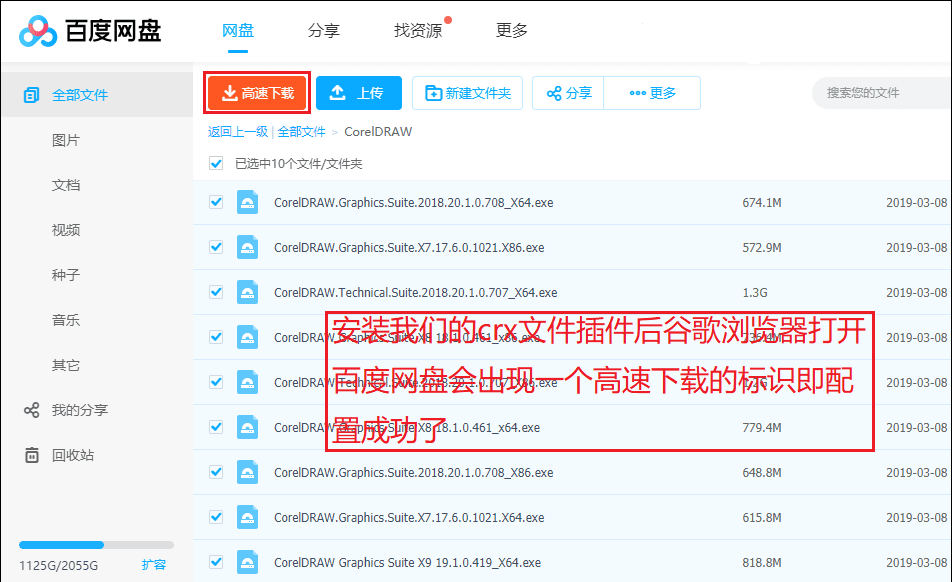The image size is (952, 582).
Task: Open the 网盘 tab
Action: [x=238, y=30]
